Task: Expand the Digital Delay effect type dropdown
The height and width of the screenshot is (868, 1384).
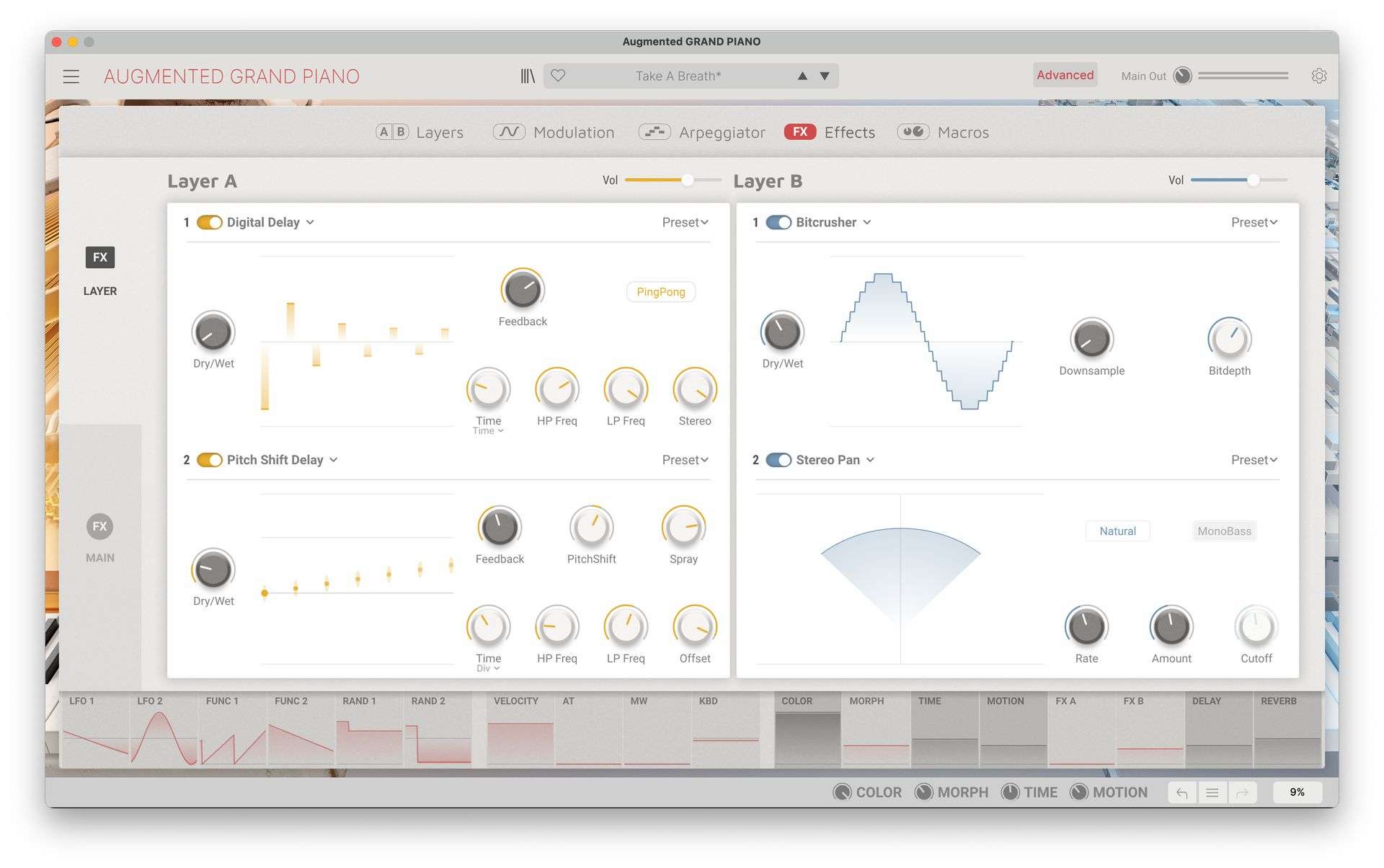Action: [x=310, y=222]
